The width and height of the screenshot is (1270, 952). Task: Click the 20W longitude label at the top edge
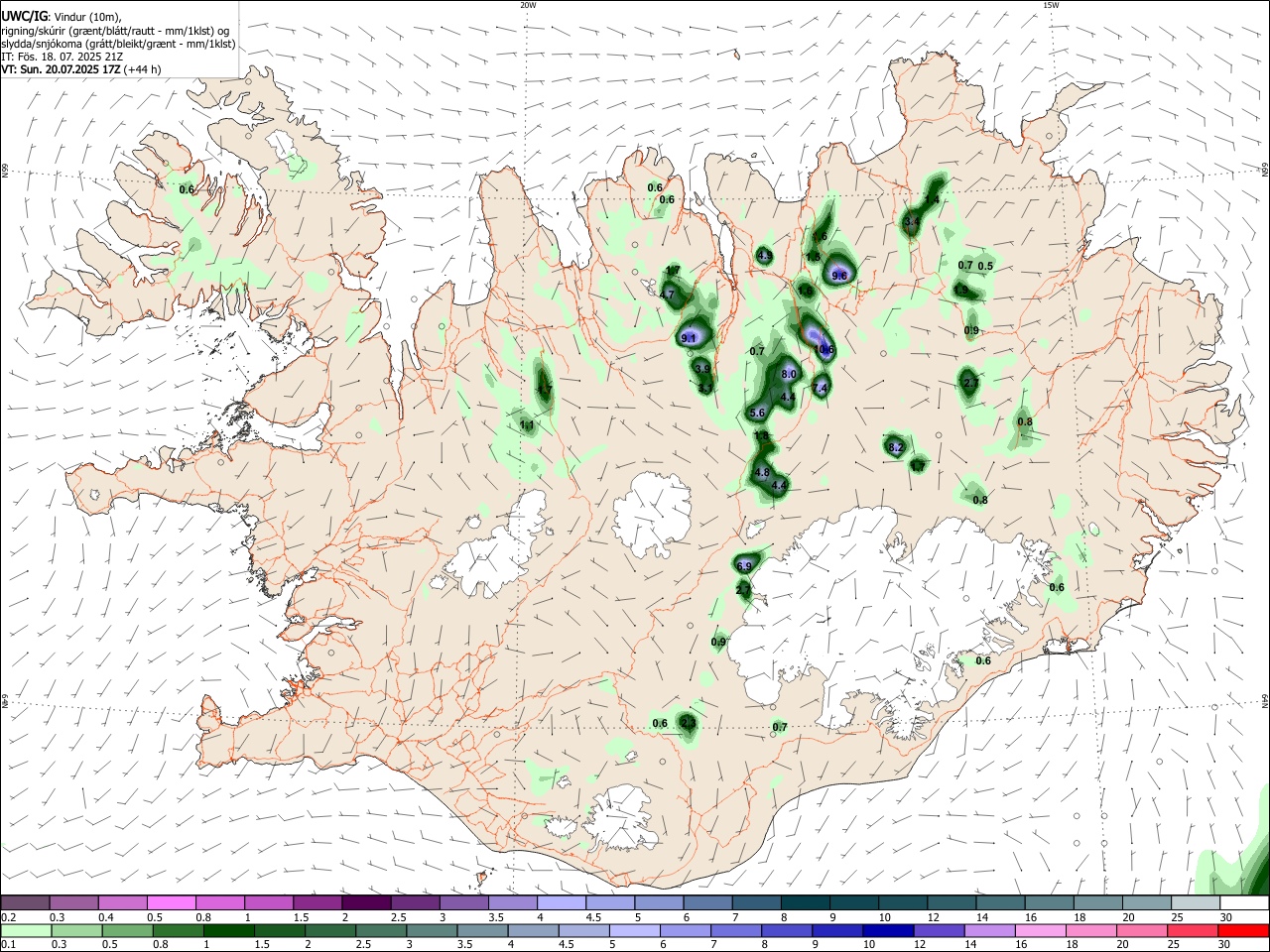(528, 5)
